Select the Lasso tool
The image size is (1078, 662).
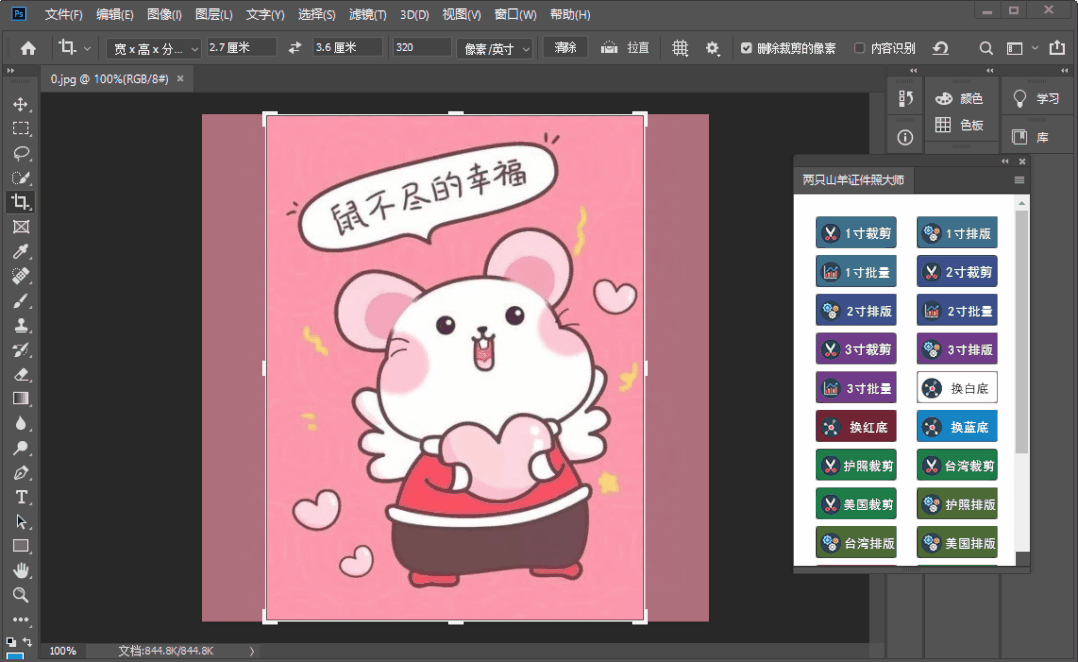[20, 153]
